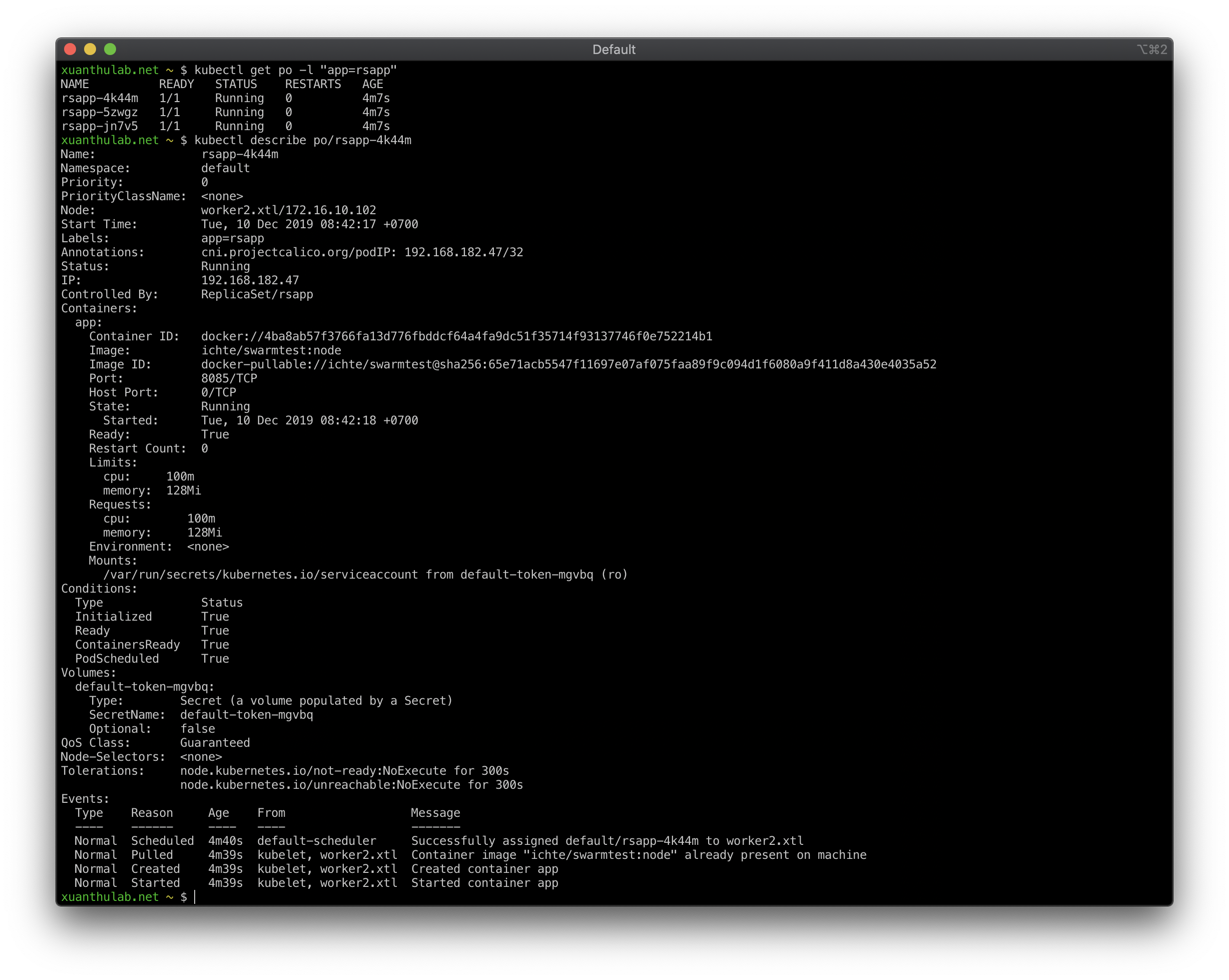Click the pod IP 192.168.182.47
Viewport: 1229px width, 980px height.
tap(250, 280)
